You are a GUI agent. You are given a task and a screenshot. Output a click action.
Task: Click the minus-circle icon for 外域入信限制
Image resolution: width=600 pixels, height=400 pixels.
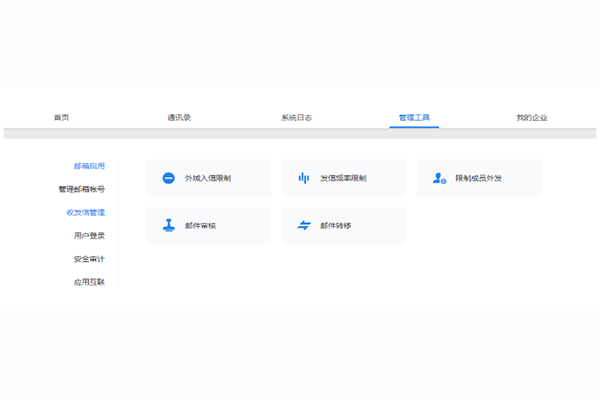click(168, 178)
